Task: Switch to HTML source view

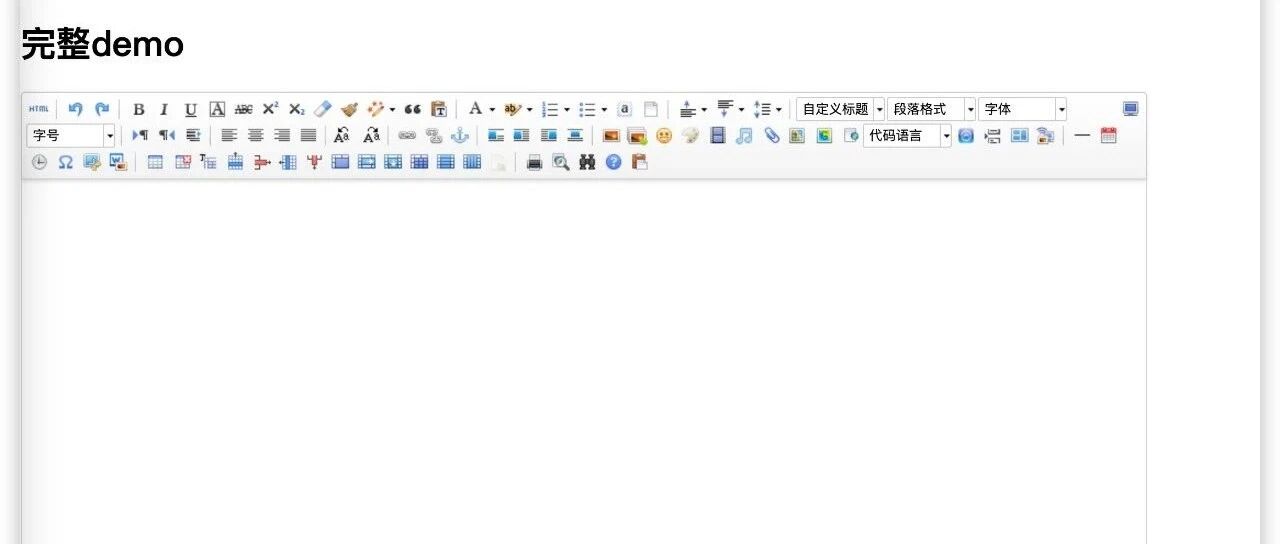Action: (x=38, y=109)
